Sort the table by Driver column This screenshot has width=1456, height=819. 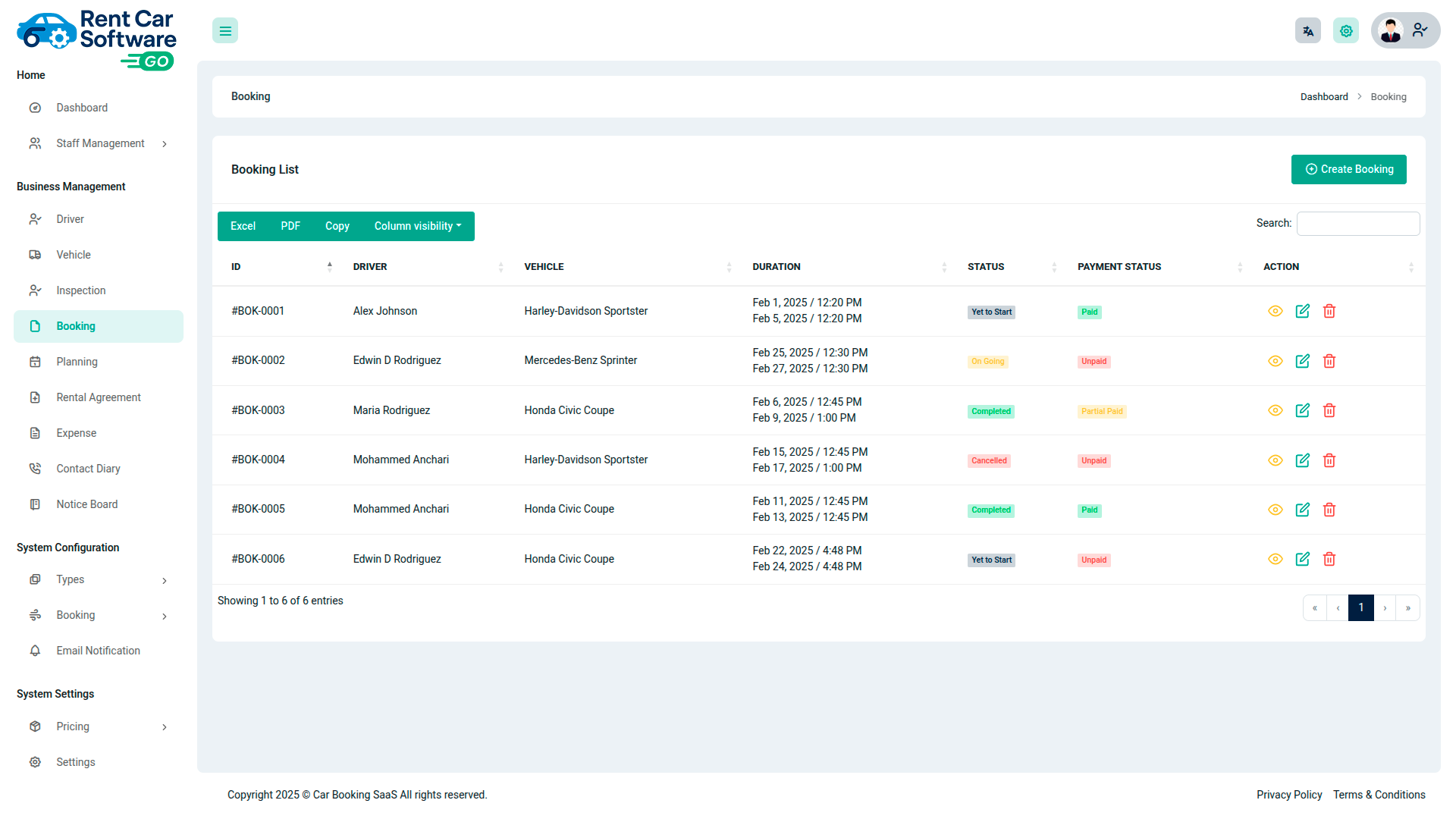(425, 267)
